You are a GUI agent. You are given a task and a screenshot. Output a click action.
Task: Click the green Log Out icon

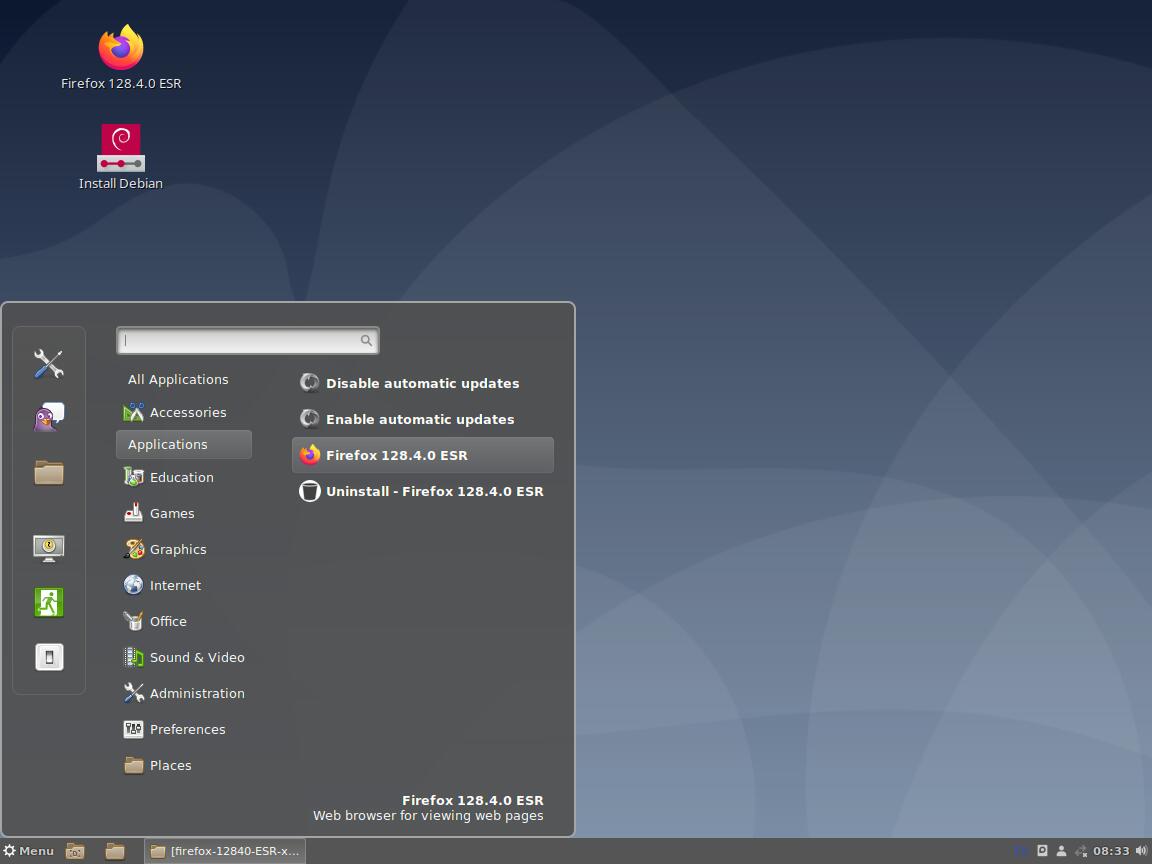pos(48,602)
